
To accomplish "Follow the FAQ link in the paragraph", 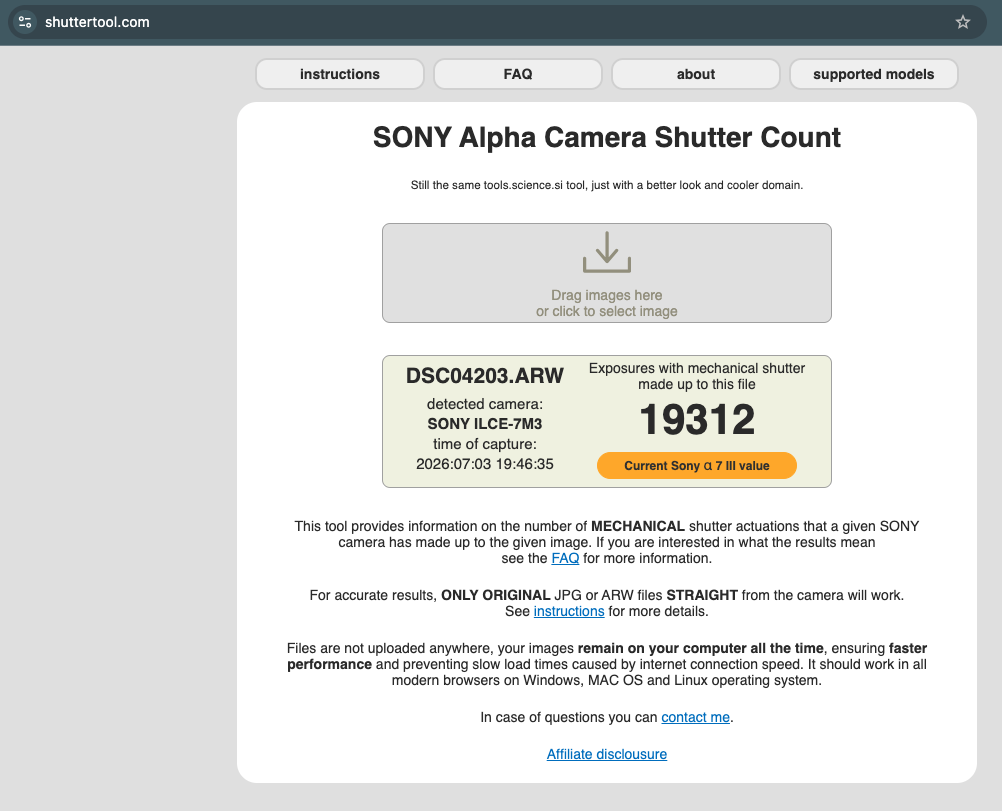I will pyautogui.click(x=565, y=558).
